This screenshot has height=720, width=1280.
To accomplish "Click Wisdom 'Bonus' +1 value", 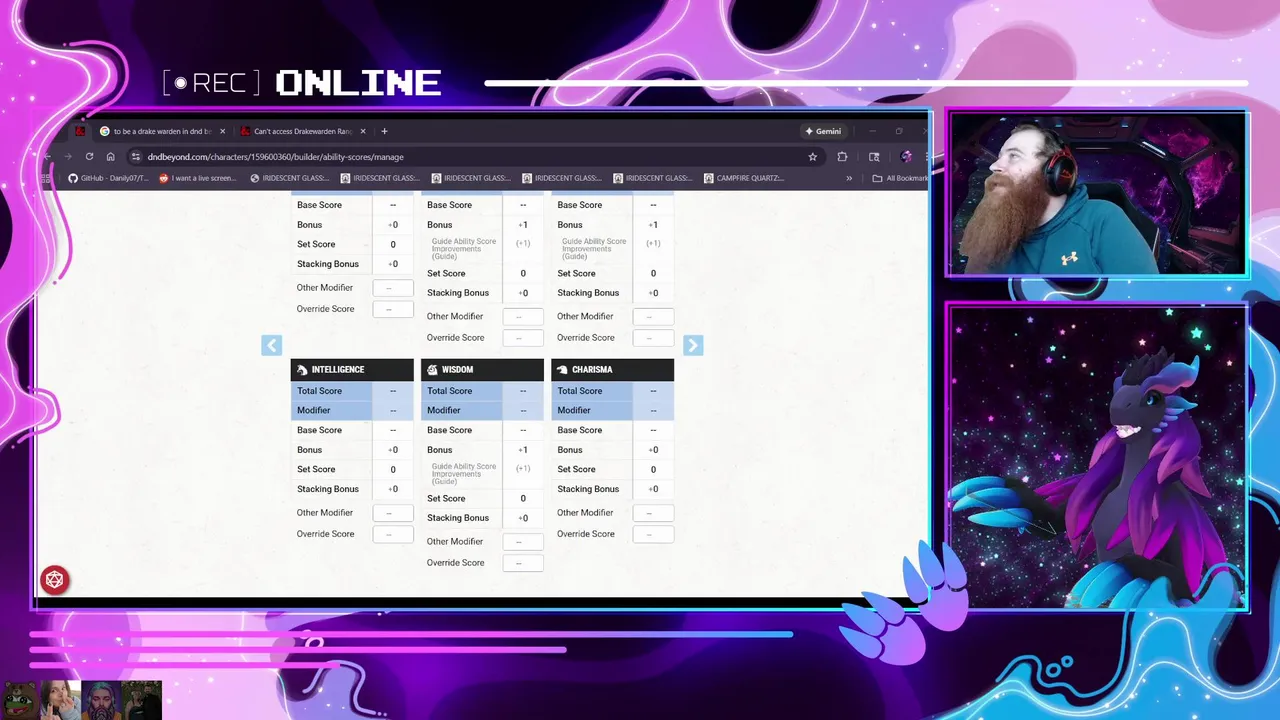I will click(523, 450).
